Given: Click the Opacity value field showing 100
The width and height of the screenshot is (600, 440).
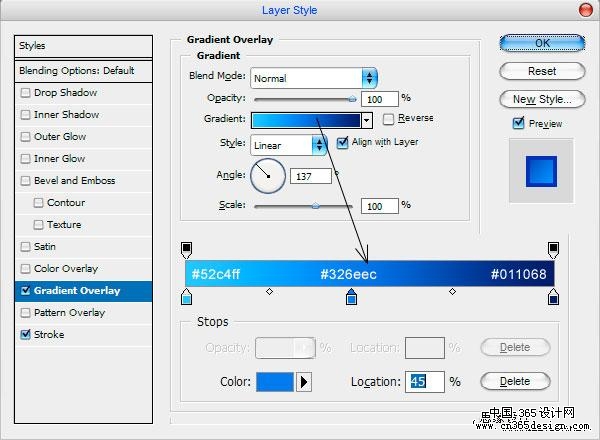Looking at the screenshot, I should pyautogui.click(x=380, y=99).
